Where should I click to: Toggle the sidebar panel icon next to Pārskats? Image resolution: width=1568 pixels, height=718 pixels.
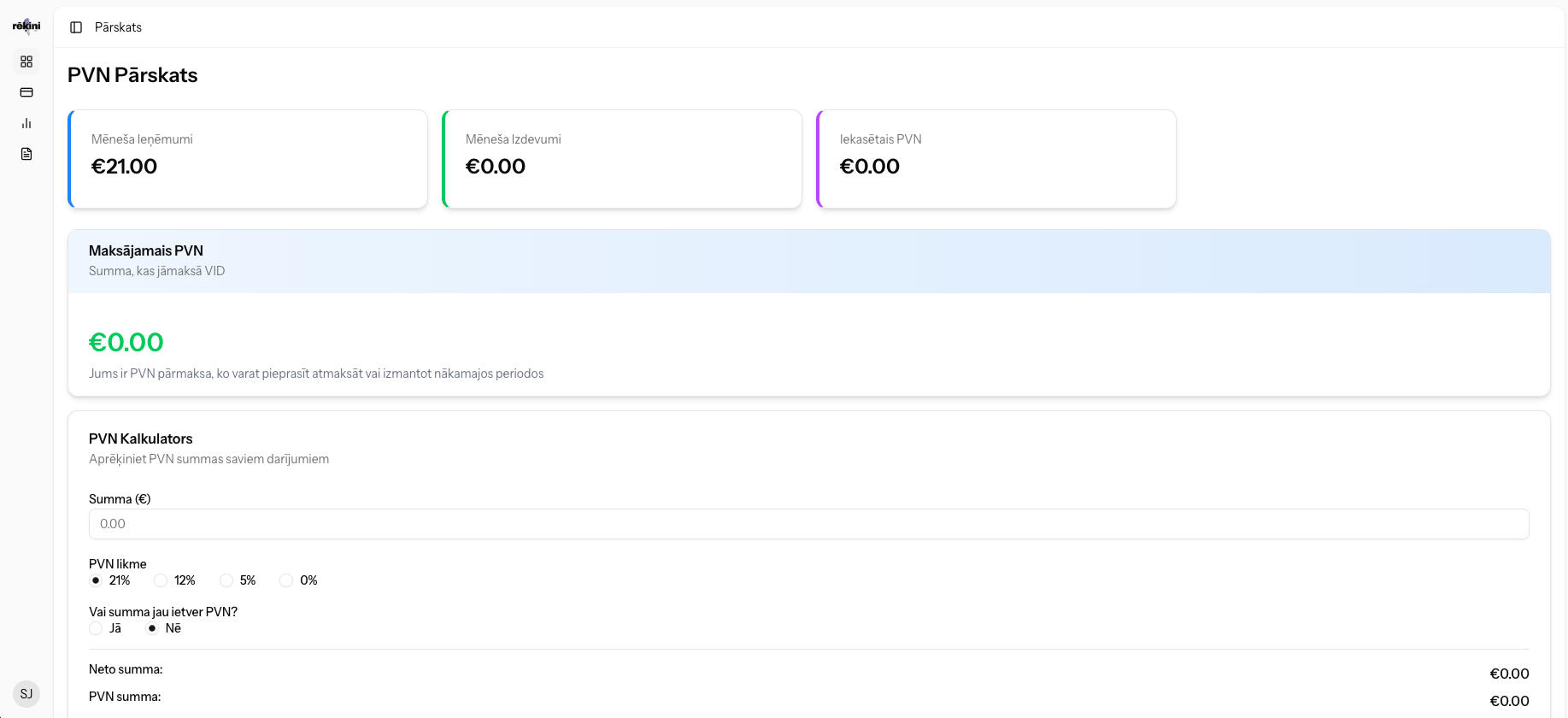[76, 27]
